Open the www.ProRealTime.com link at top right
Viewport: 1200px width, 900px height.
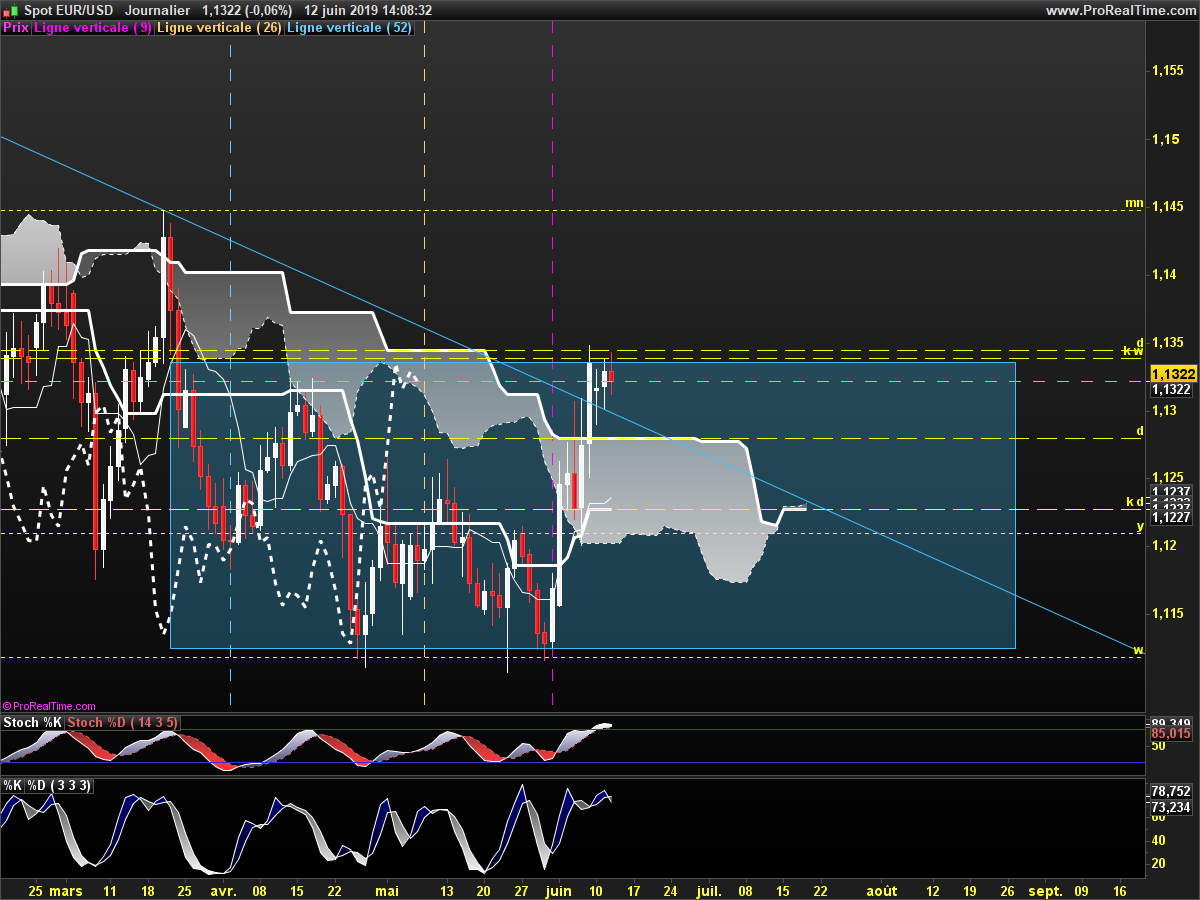(1120, 10)
